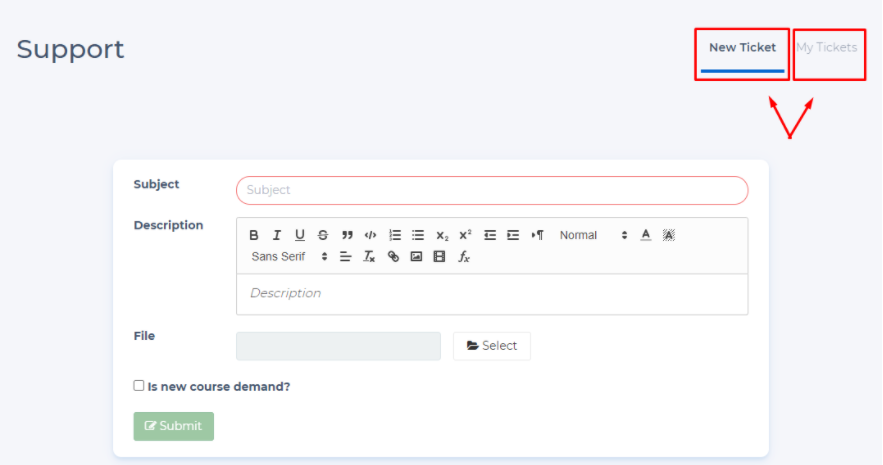Open the Normal heading size dropdown
The width and height of the screenshot is (883, 465).
click(593, 235)
